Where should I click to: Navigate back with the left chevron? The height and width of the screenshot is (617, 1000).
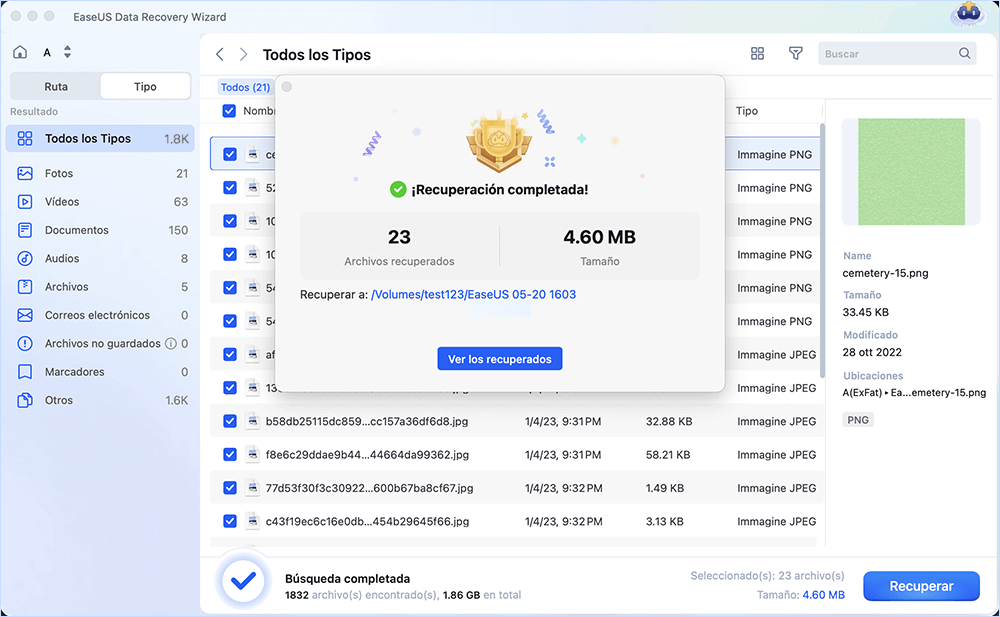[x=220, y=54]
